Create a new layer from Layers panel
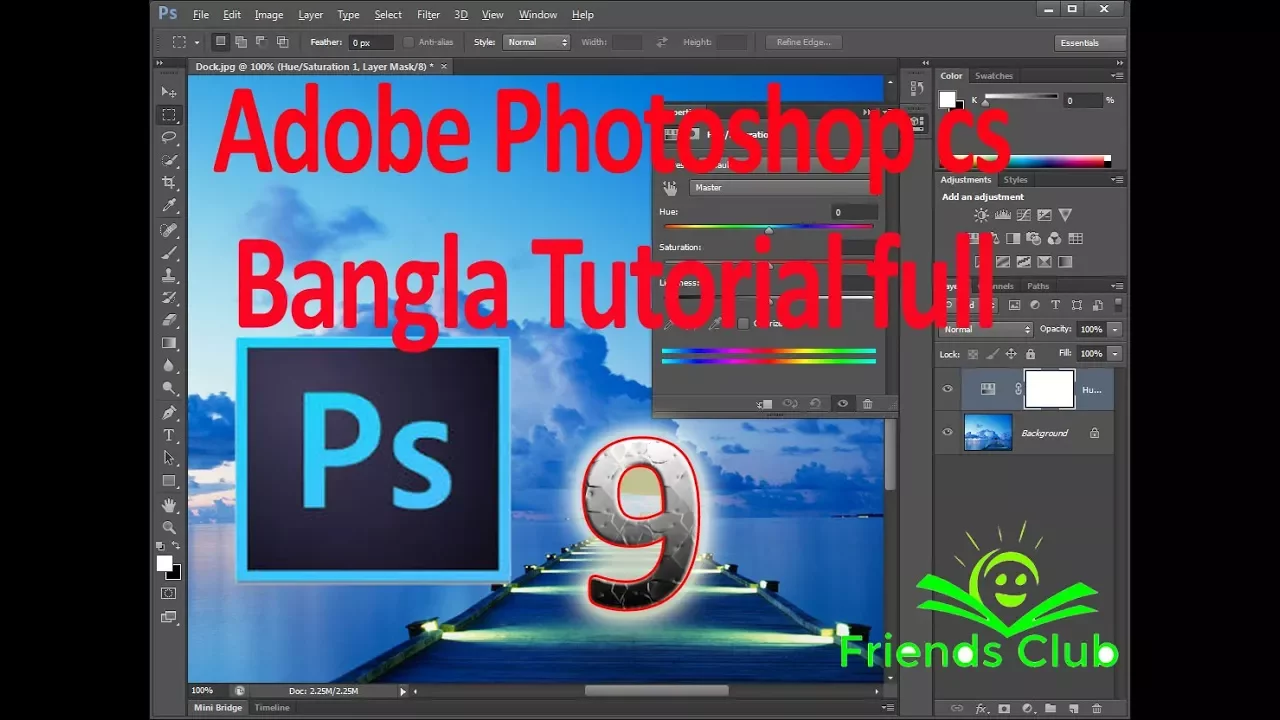Image resolution: width=1280 pixels, height=720 pixels. [x=1073, y=708]
